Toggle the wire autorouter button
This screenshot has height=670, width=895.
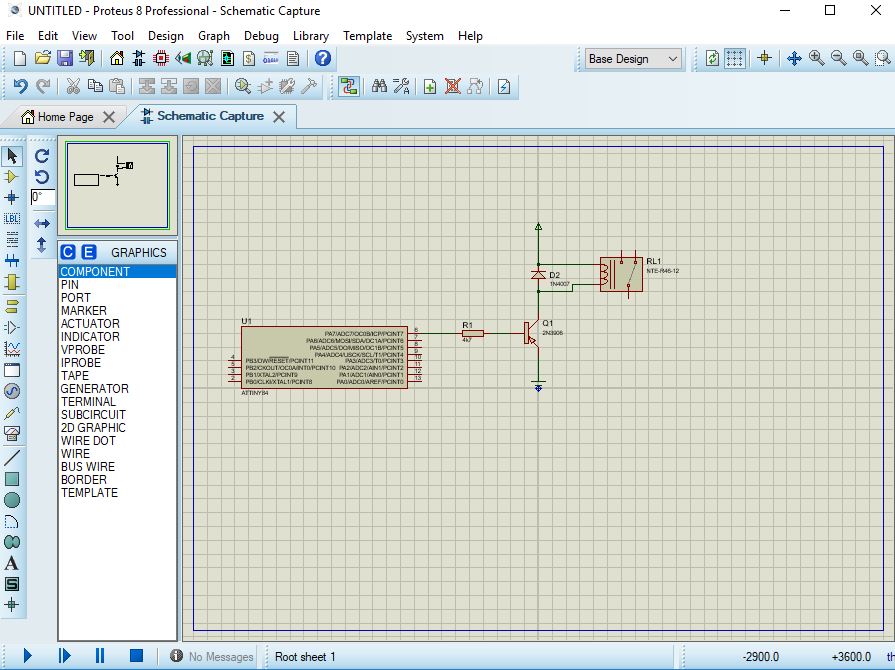[x=348, y=87]
